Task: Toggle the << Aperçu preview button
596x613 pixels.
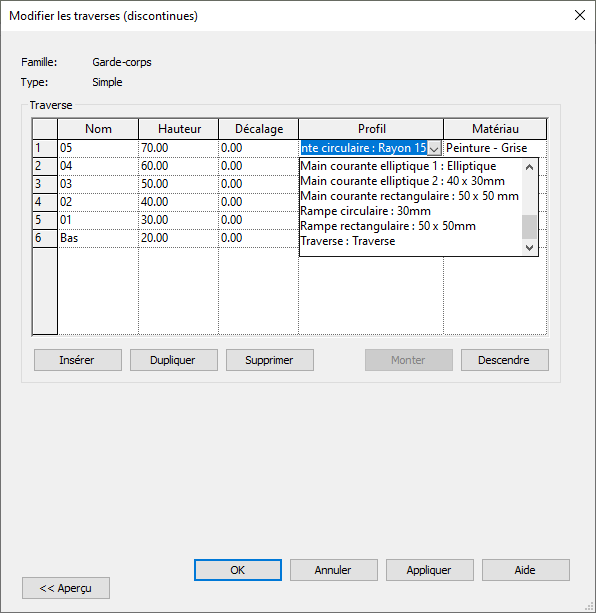Action: pos(66,588)
